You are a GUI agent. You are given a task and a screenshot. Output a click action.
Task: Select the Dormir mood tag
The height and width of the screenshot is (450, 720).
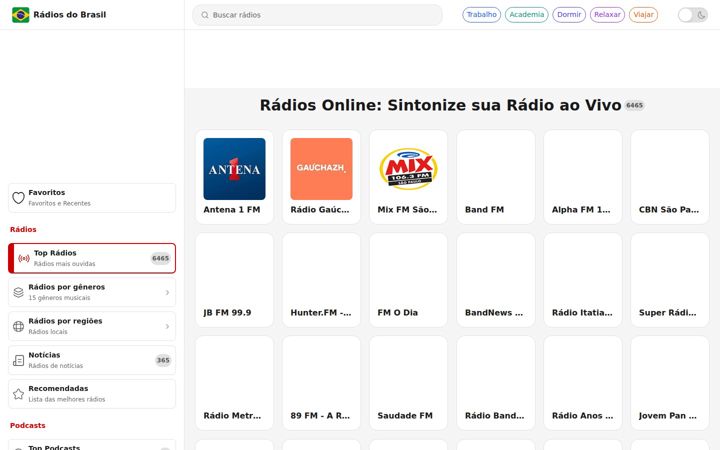click(569, 15)
